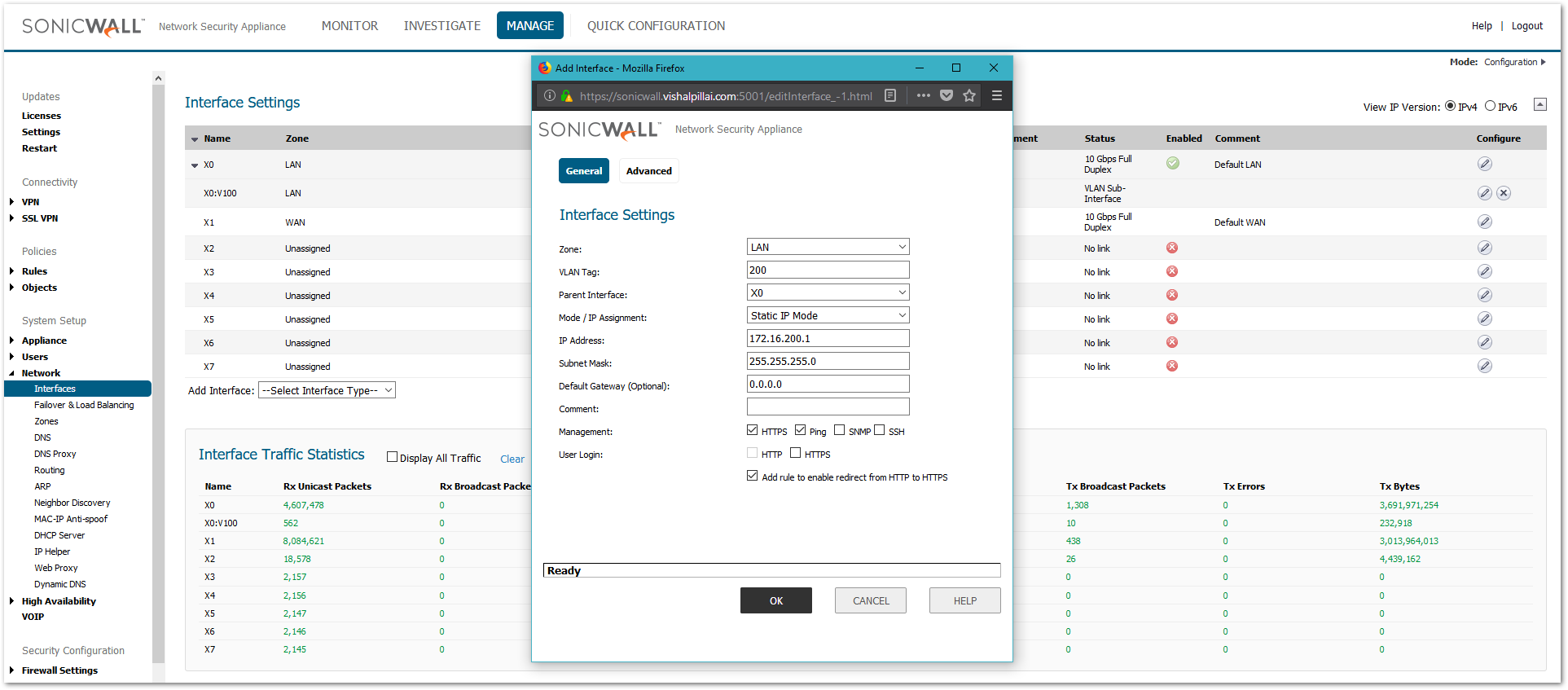
Task: Enable HTTPS management checkbox
Action: click(x=752, y=430)
